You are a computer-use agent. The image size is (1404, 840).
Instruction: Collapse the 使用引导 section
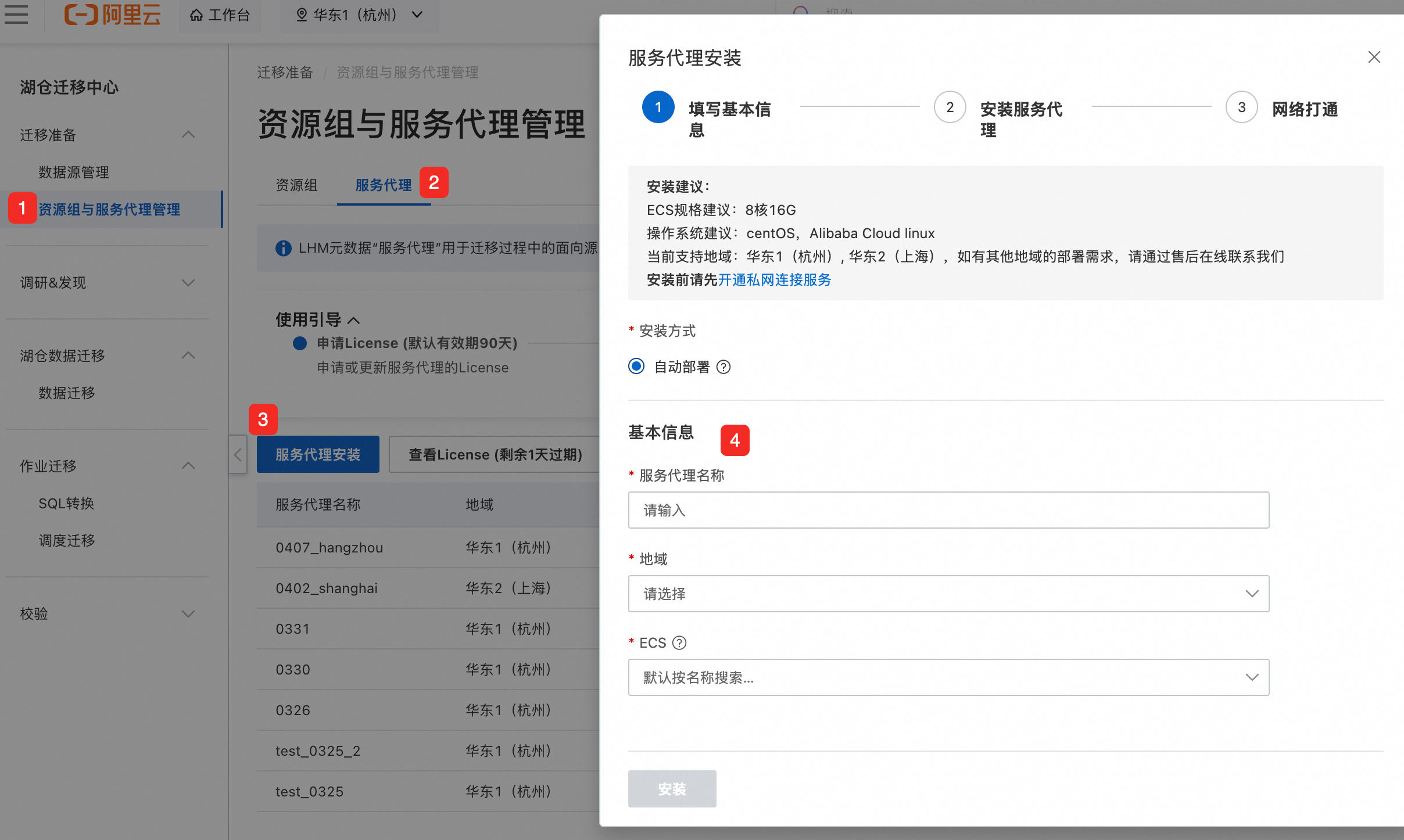pyautogui.click(x=353, y=320)
